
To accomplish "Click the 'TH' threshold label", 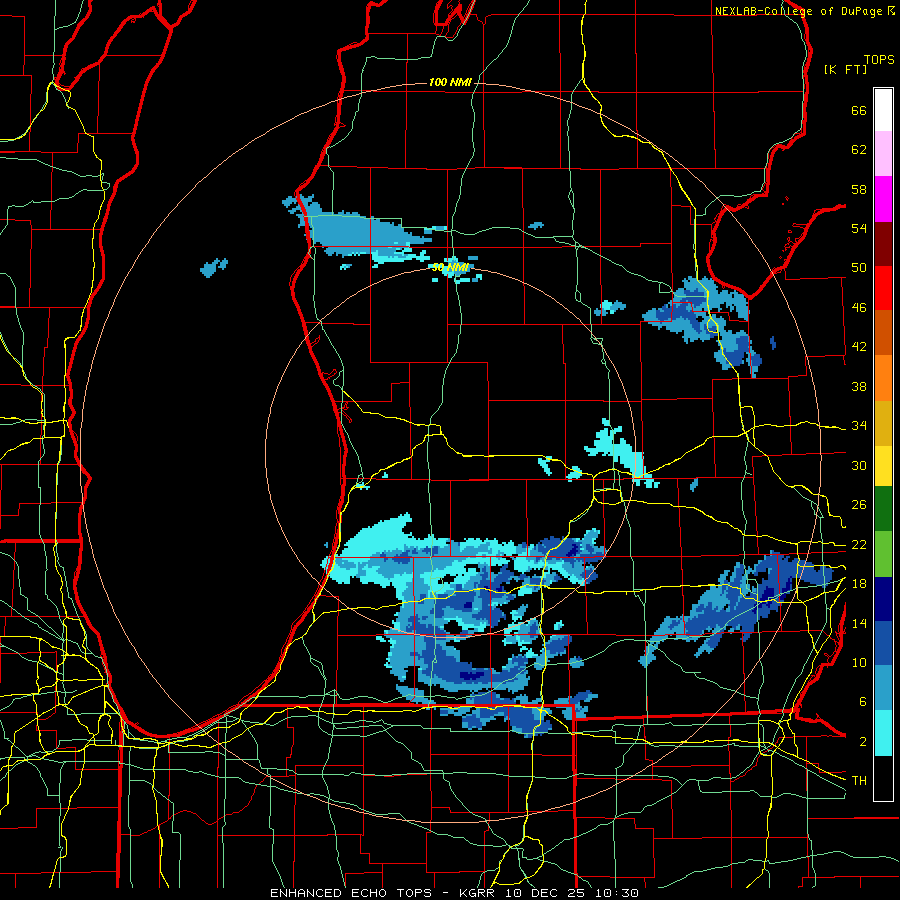I will [x=859, y=781].
